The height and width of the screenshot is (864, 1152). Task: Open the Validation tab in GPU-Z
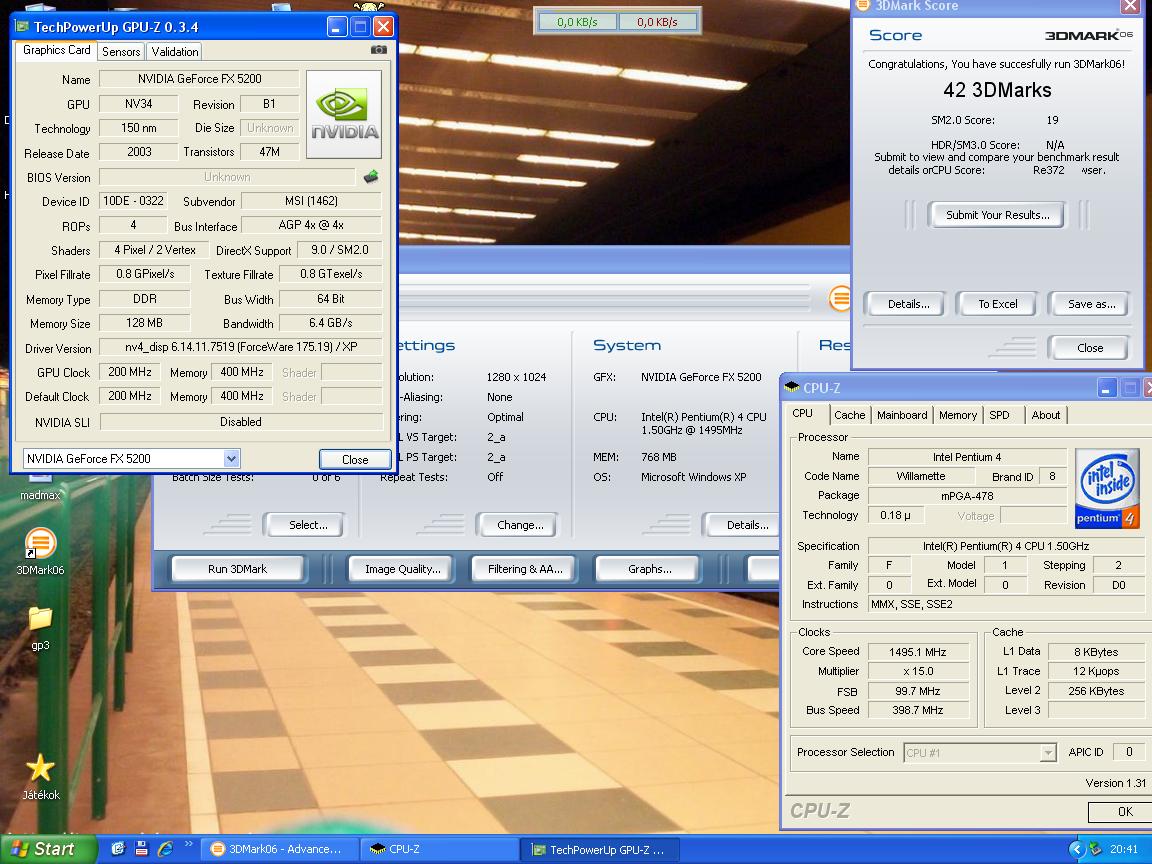175,51
